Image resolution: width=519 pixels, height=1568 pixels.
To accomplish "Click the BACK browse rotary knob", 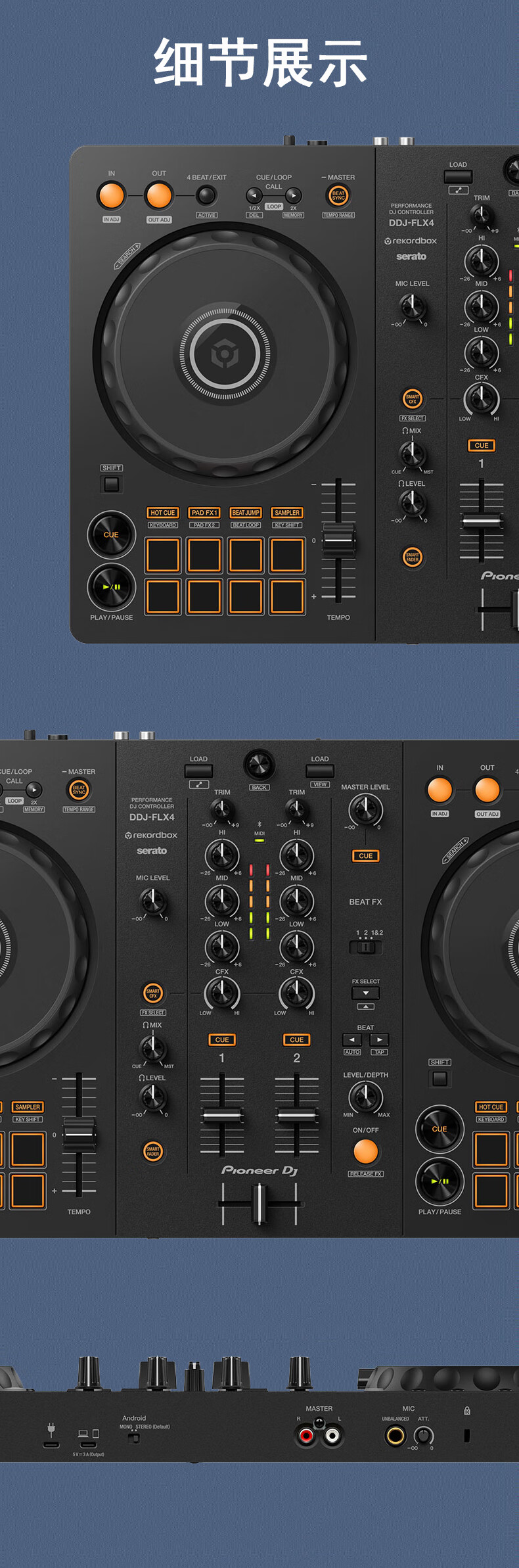I will [259, 764].
